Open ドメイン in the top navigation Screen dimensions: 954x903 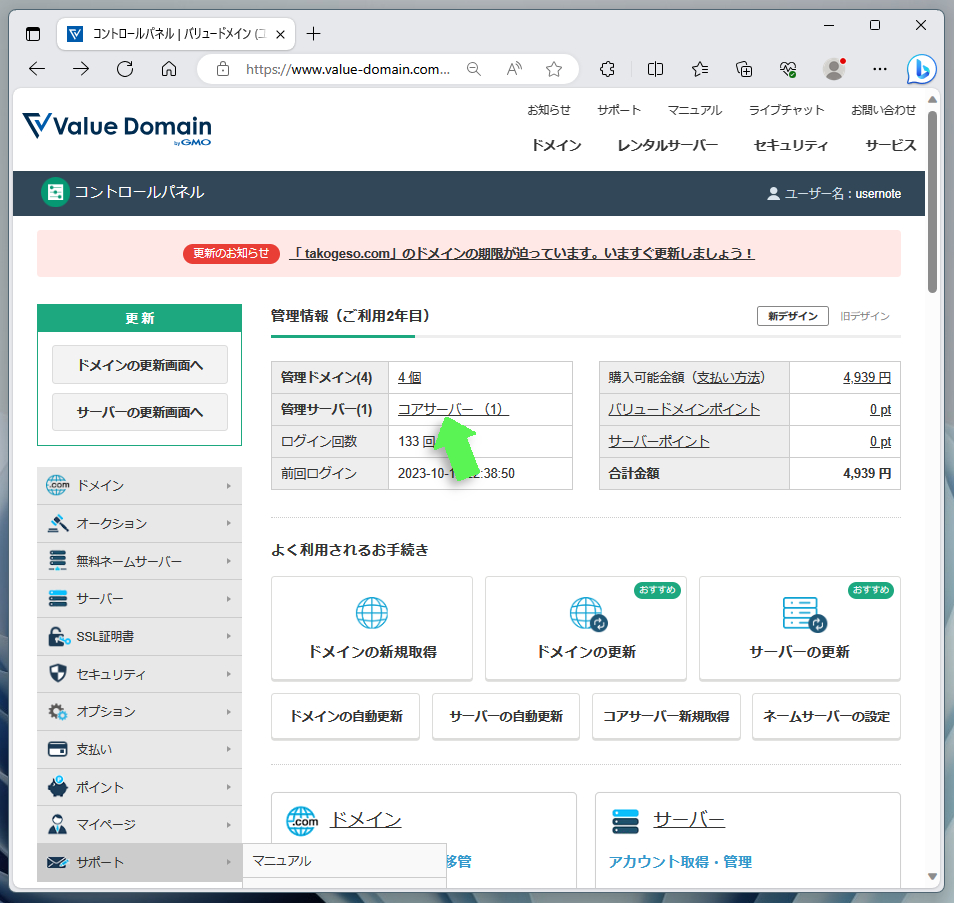[556, 145]
